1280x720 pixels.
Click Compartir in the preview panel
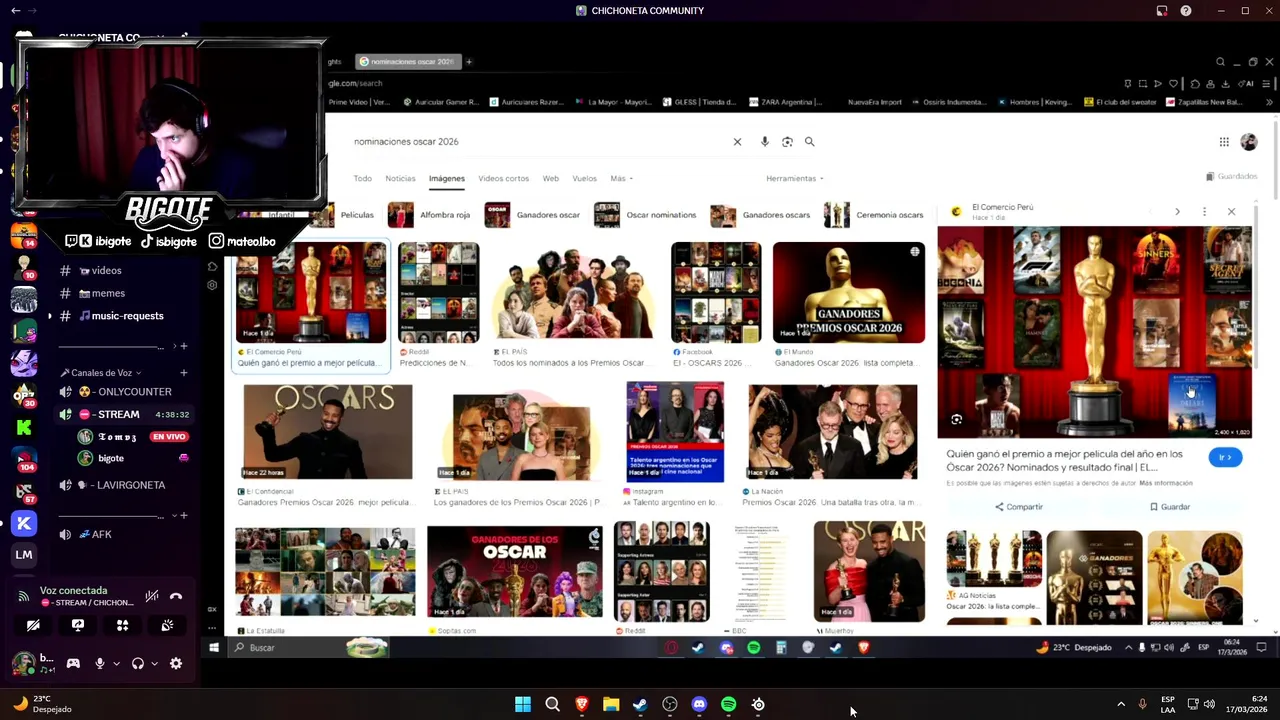pyautogui.click(x=1019, y=507)
